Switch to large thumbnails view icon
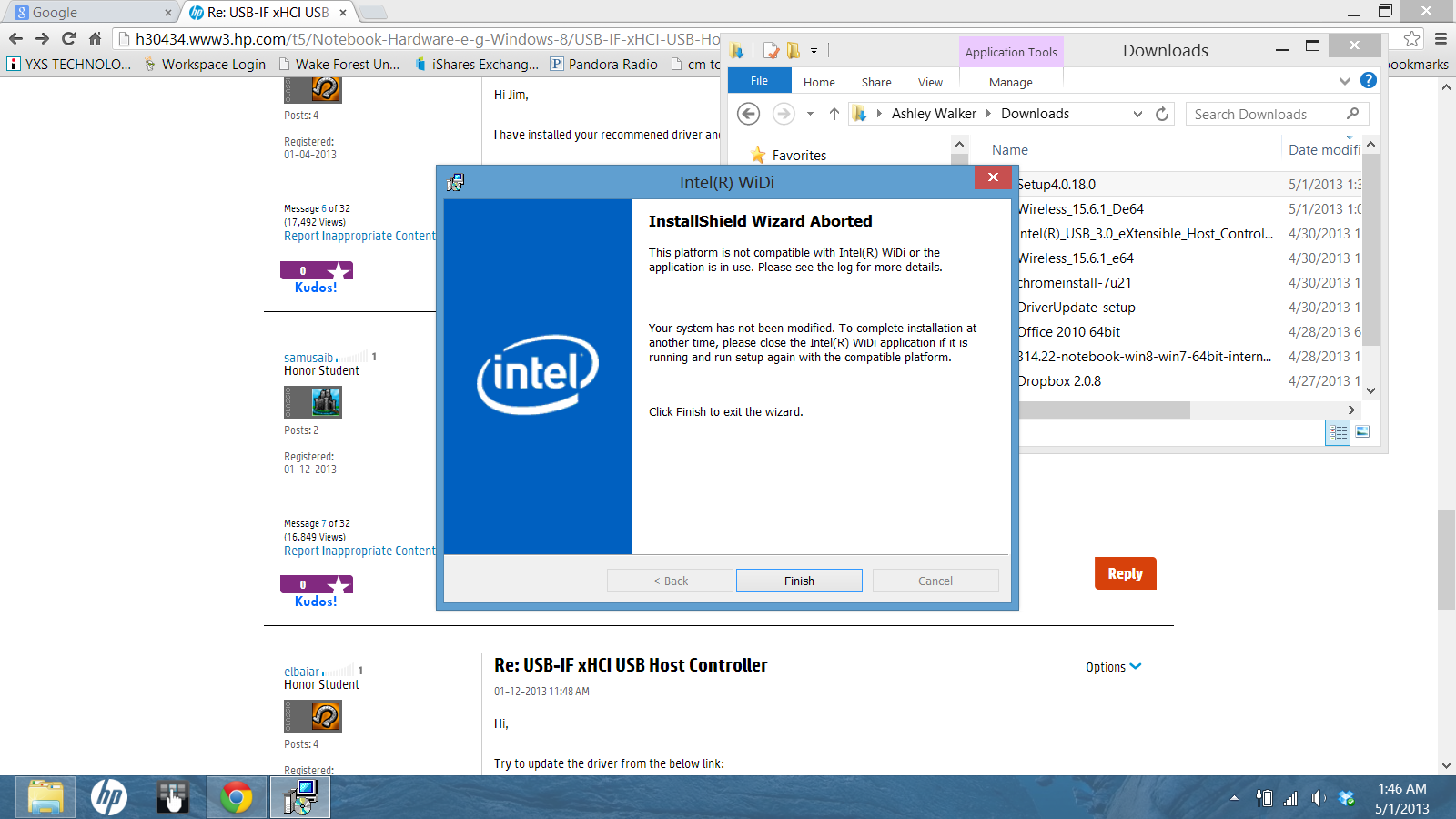Viewport: 1456px width, 819px height. pyautogui.click(x=1362, y=431)
